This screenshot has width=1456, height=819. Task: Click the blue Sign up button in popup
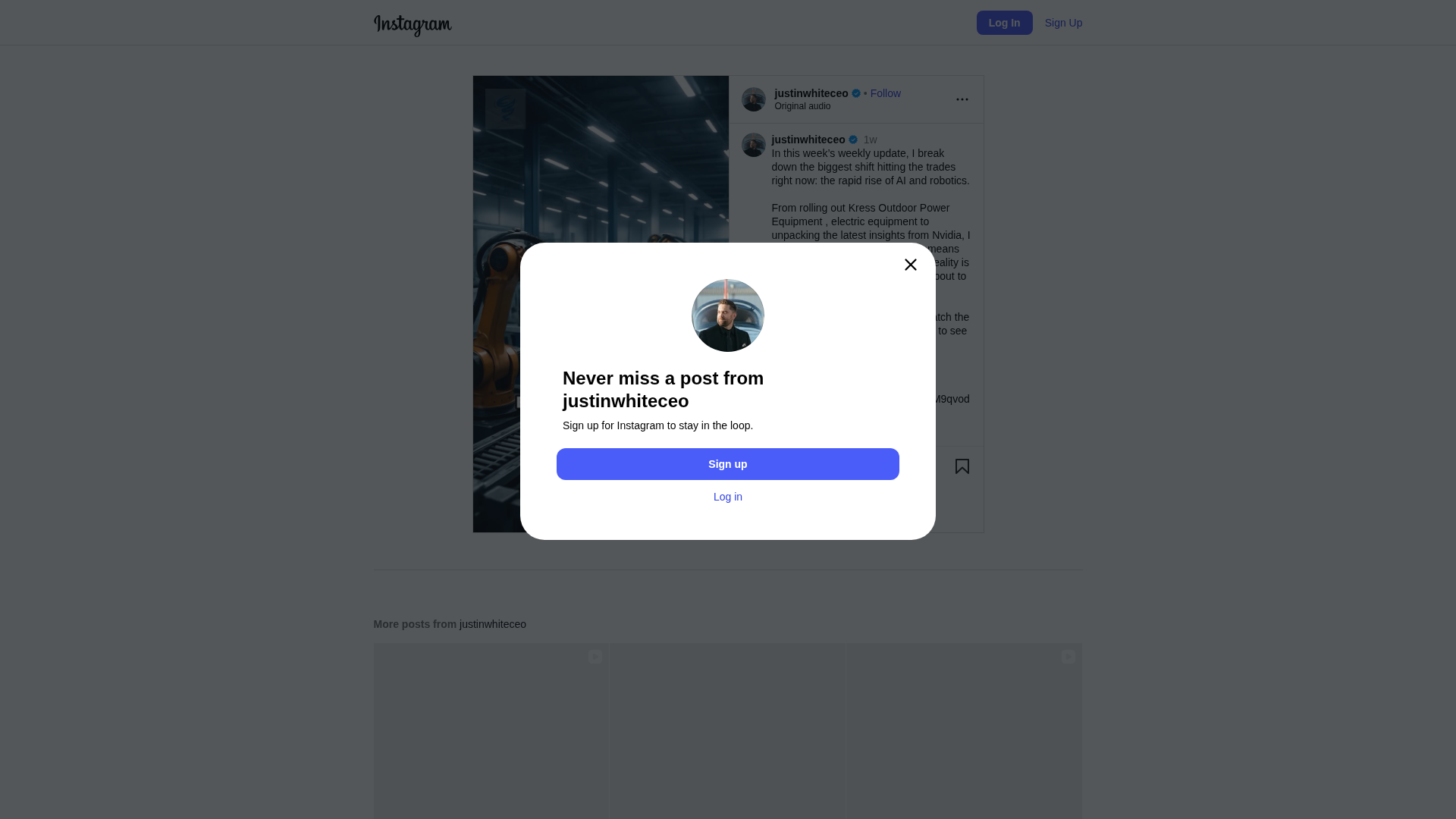(727, 464)
